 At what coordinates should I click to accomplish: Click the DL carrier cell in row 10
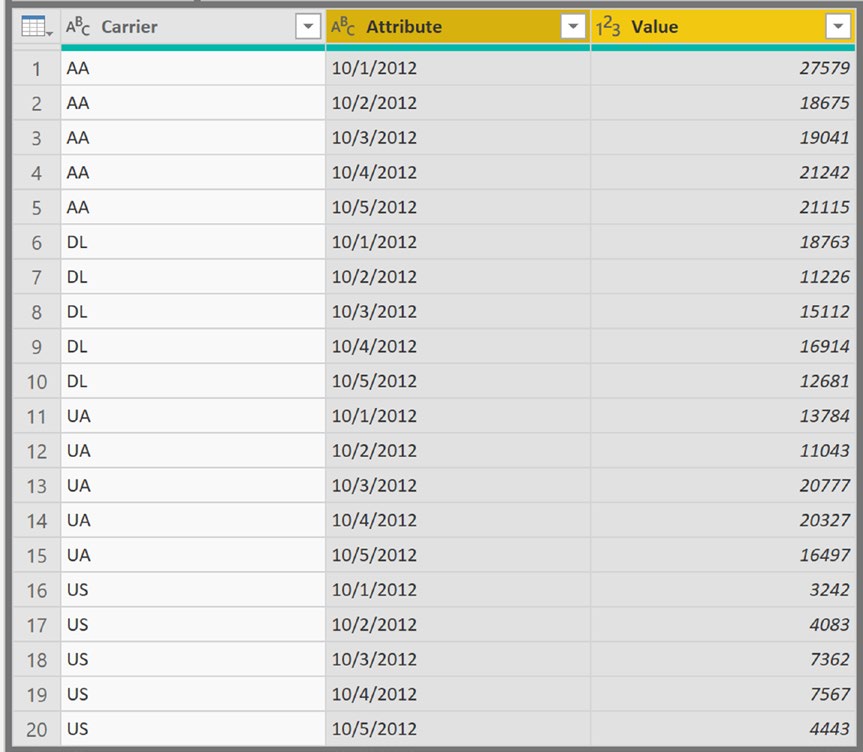[193, 382]
